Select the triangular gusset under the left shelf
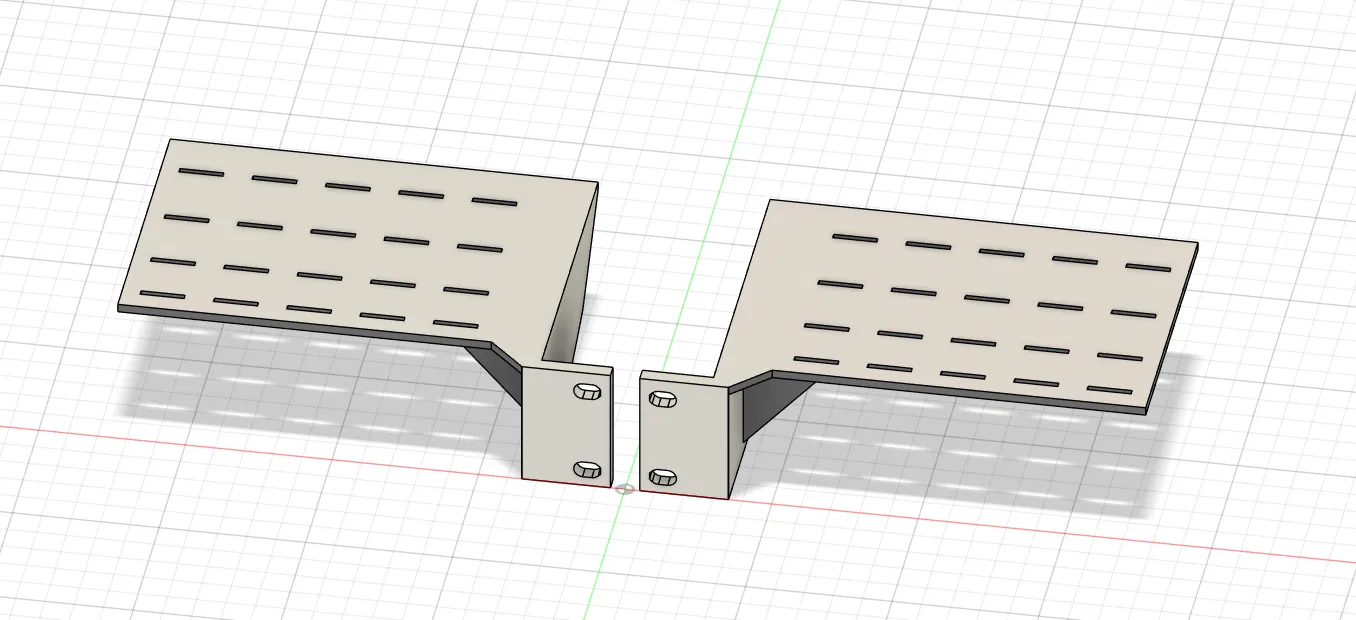The width and height of the screenshot is (1356, 620). coord(500,375)
